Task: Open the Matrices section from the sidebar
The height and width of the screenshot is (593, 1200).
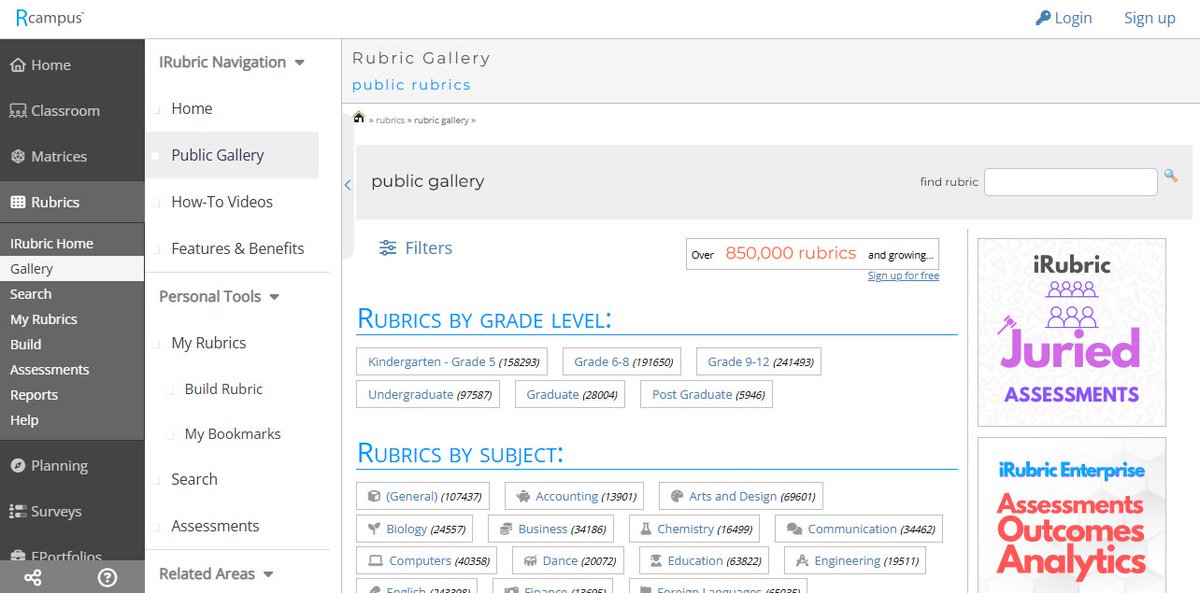Action: pyautogui.click(x=55, y=156)
